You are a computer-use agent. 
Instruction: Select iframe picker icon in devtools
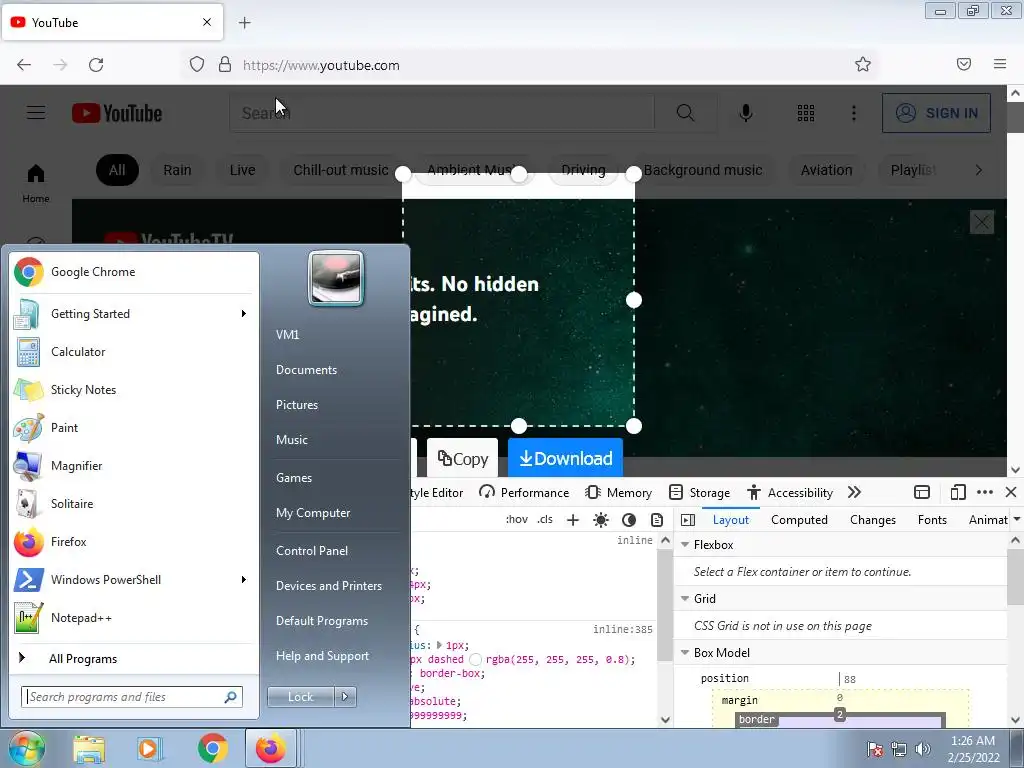coord(922,492)
